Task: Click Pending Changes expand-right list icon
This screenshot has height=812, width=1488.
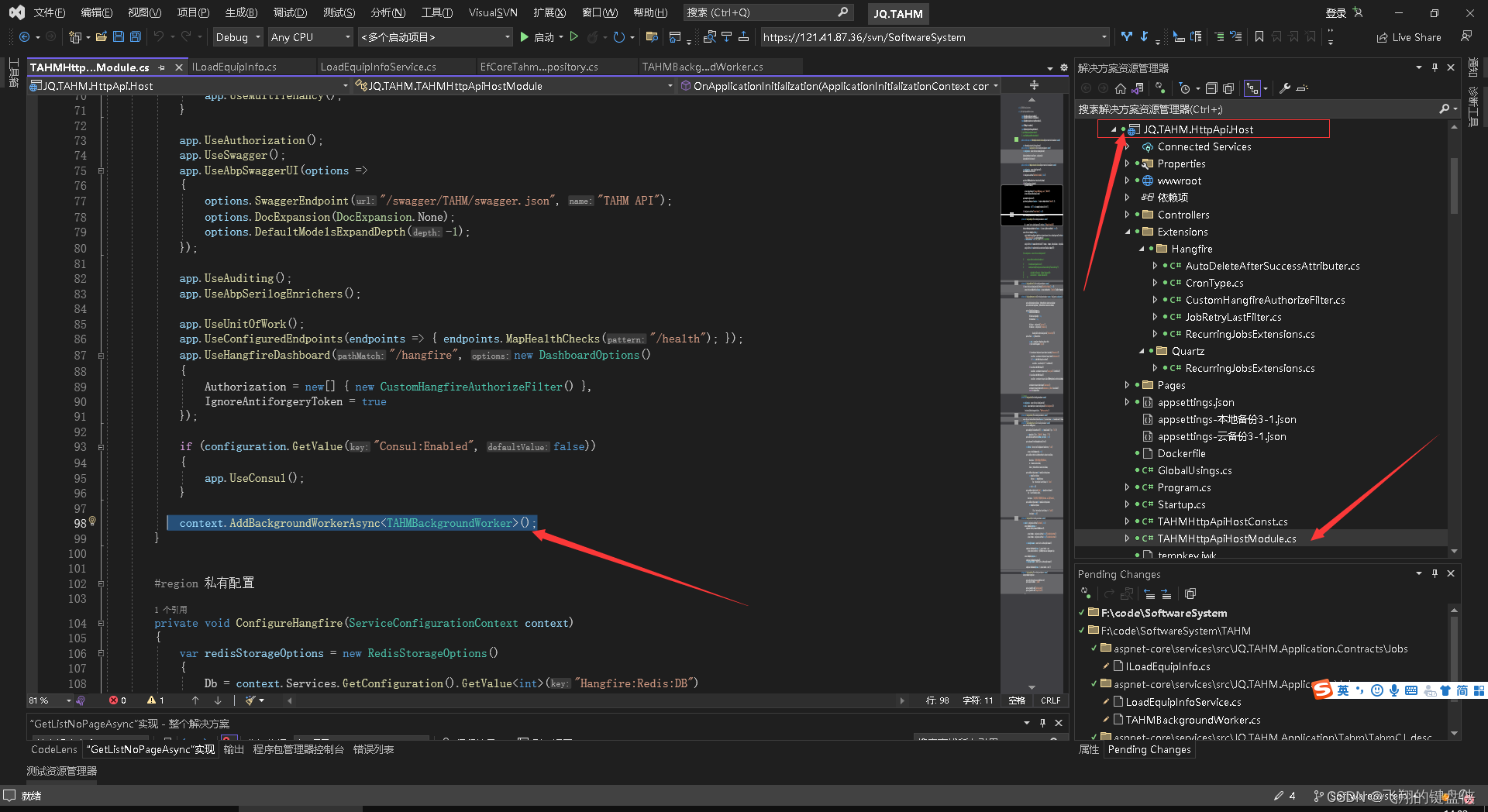Action: coord(1166,594)
